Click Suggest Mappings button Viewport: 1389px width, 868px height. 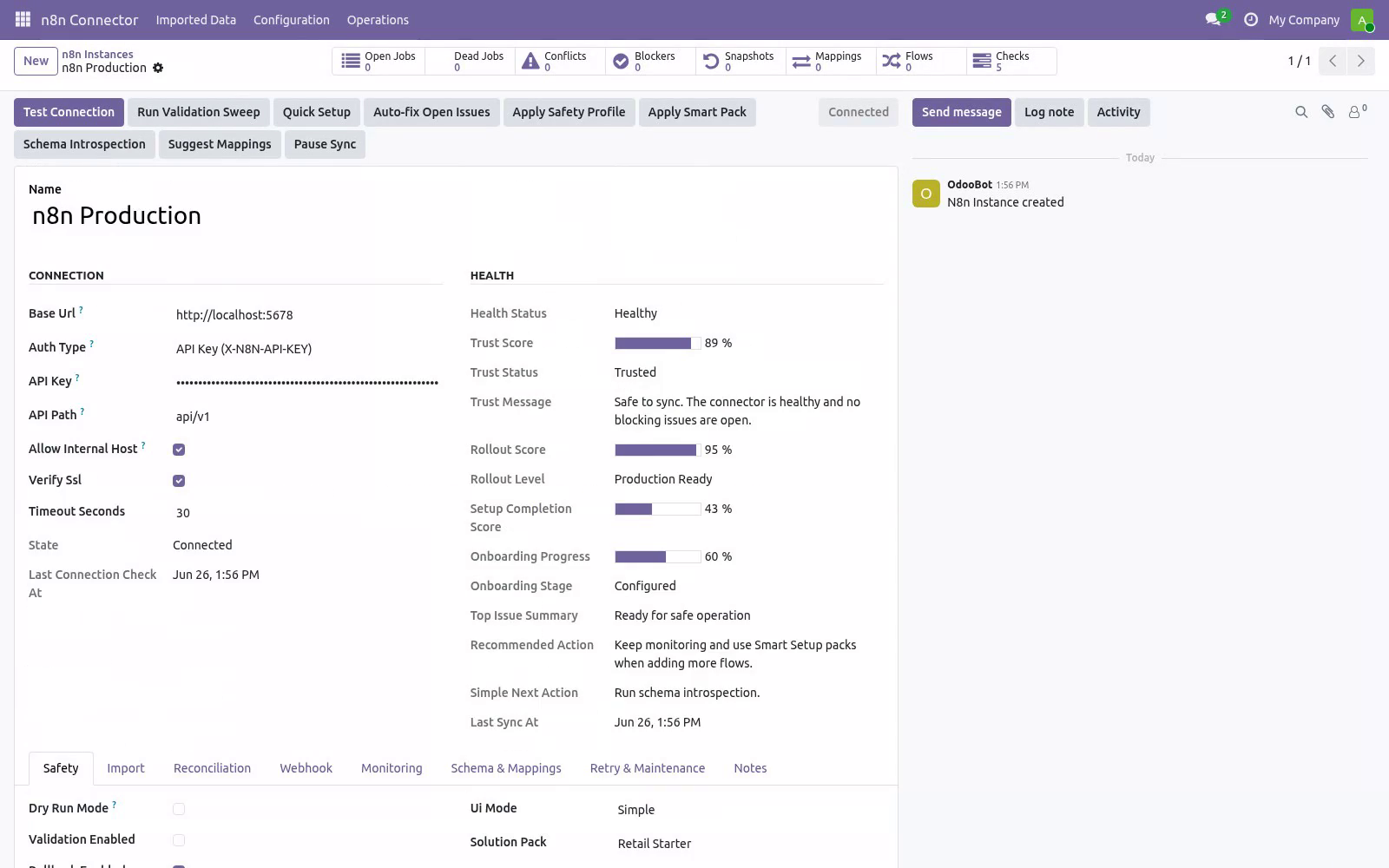point(220,144)
